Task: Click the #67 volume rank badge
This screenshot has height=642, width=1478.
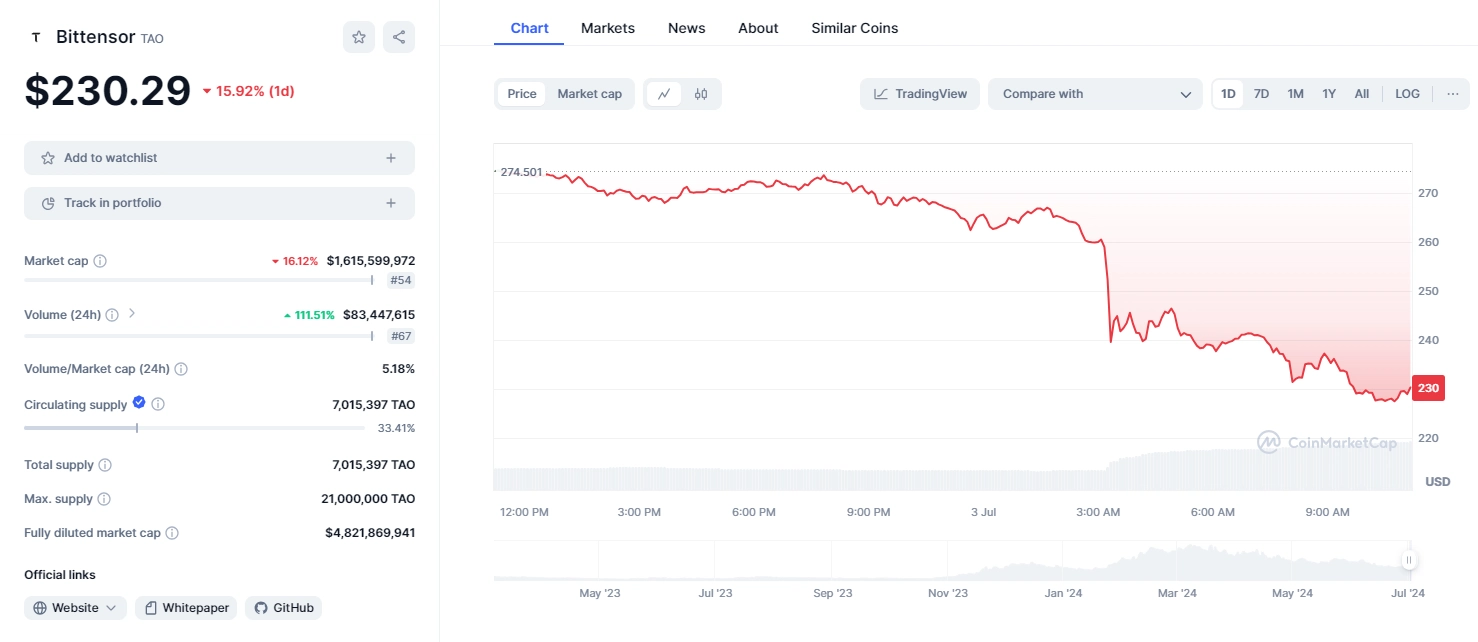Action: (x=401, y=336)
